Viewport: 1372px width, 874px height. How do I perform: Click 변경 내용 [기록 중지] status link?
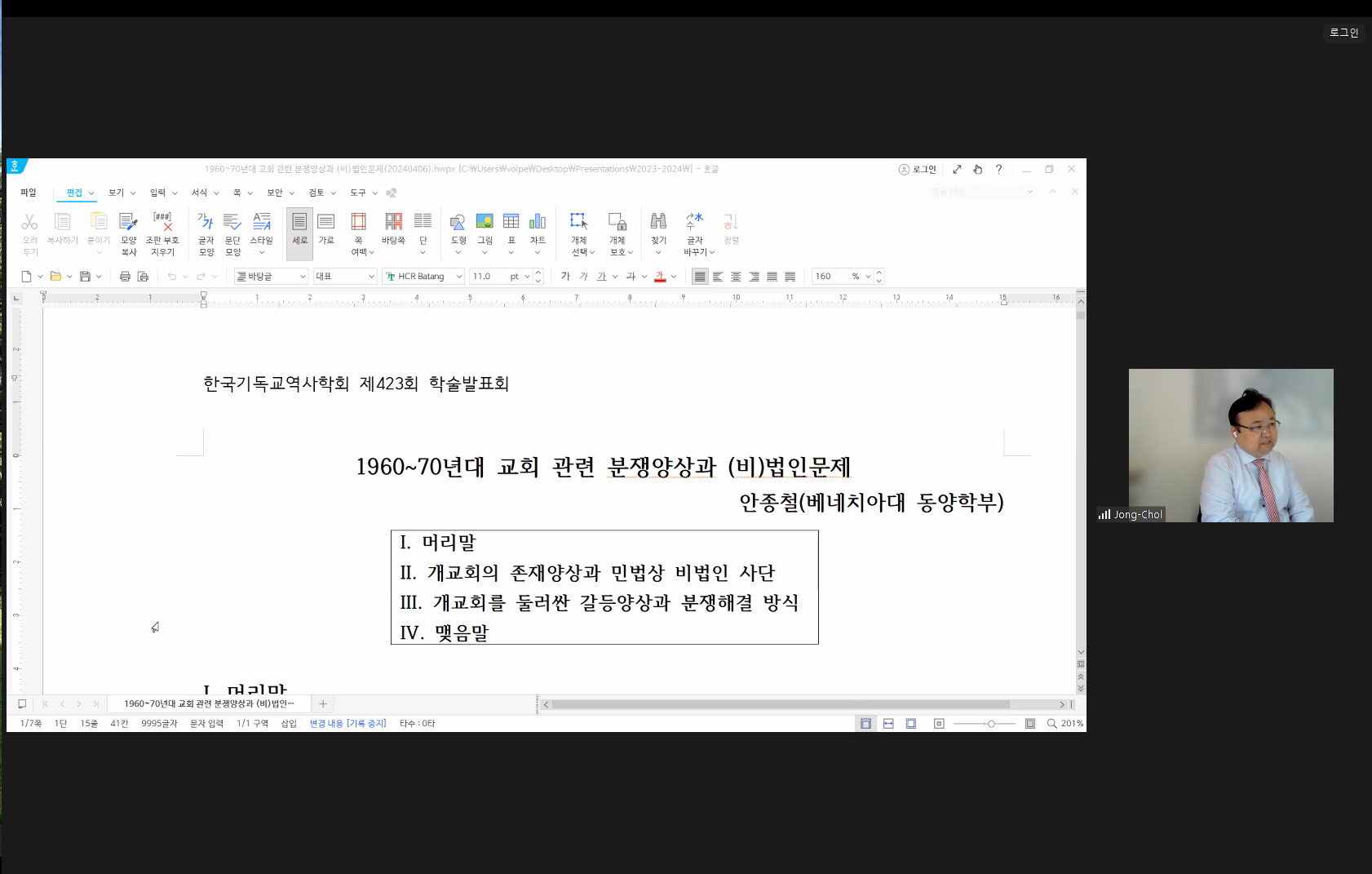pyautogui.click(x=347, y=724)
